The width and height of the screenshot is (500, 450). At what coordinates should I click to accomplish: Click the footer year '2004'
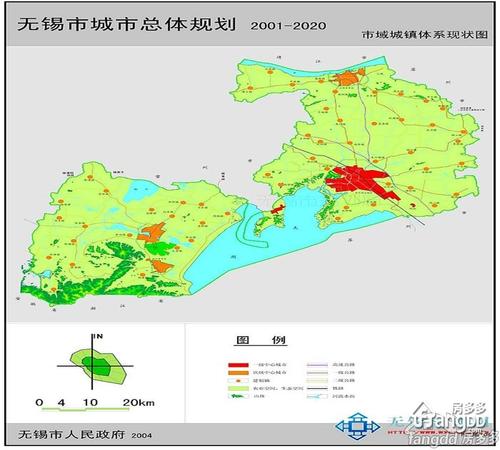pyautogui.click(x=142, y=435)
